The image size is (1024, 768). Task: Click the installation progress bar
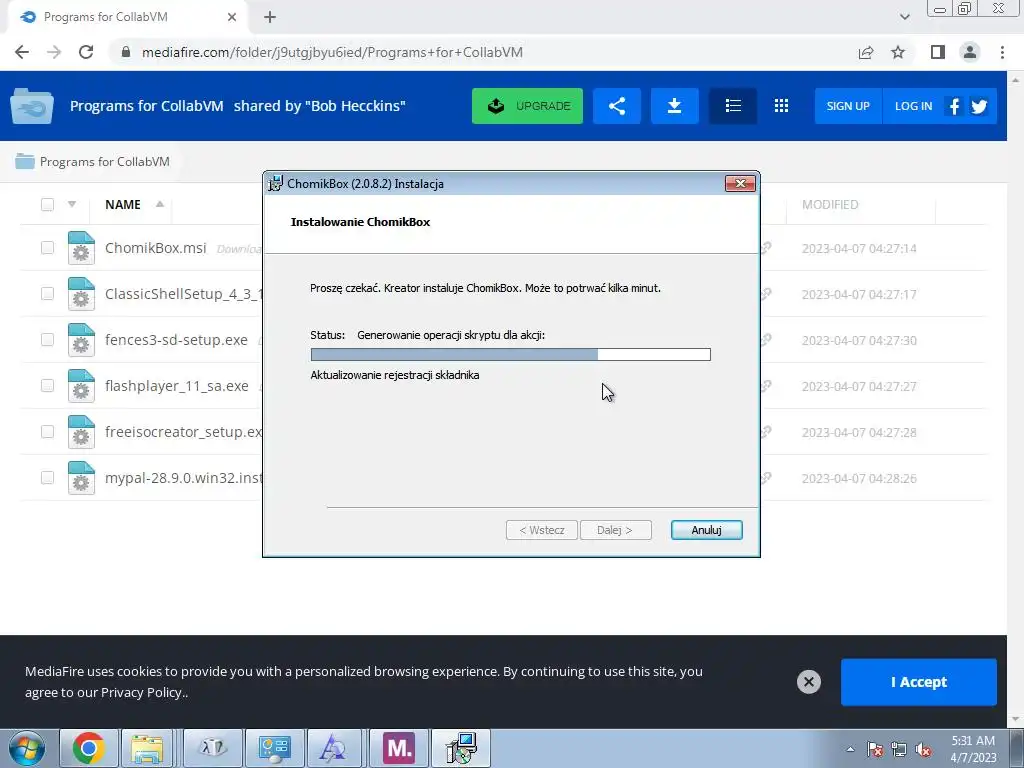(x=511, y=354)
